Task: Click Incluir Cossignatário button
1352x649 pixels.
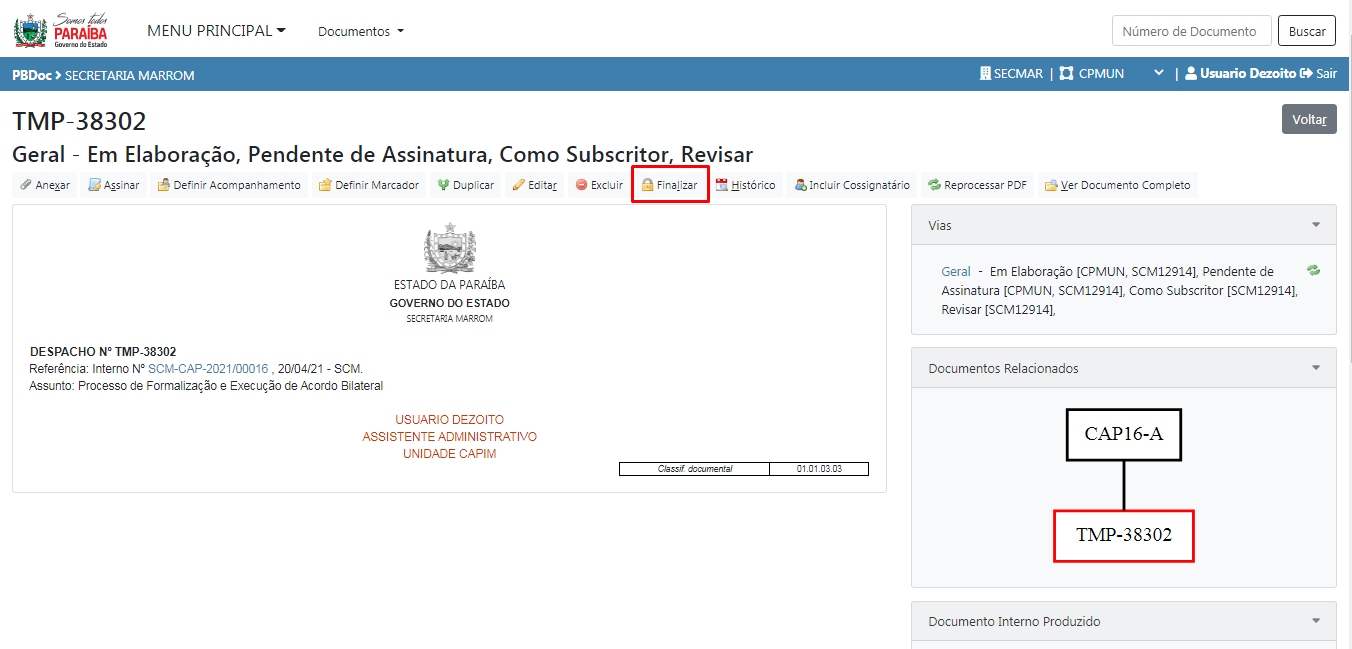Action: click(x=851, y=185)
